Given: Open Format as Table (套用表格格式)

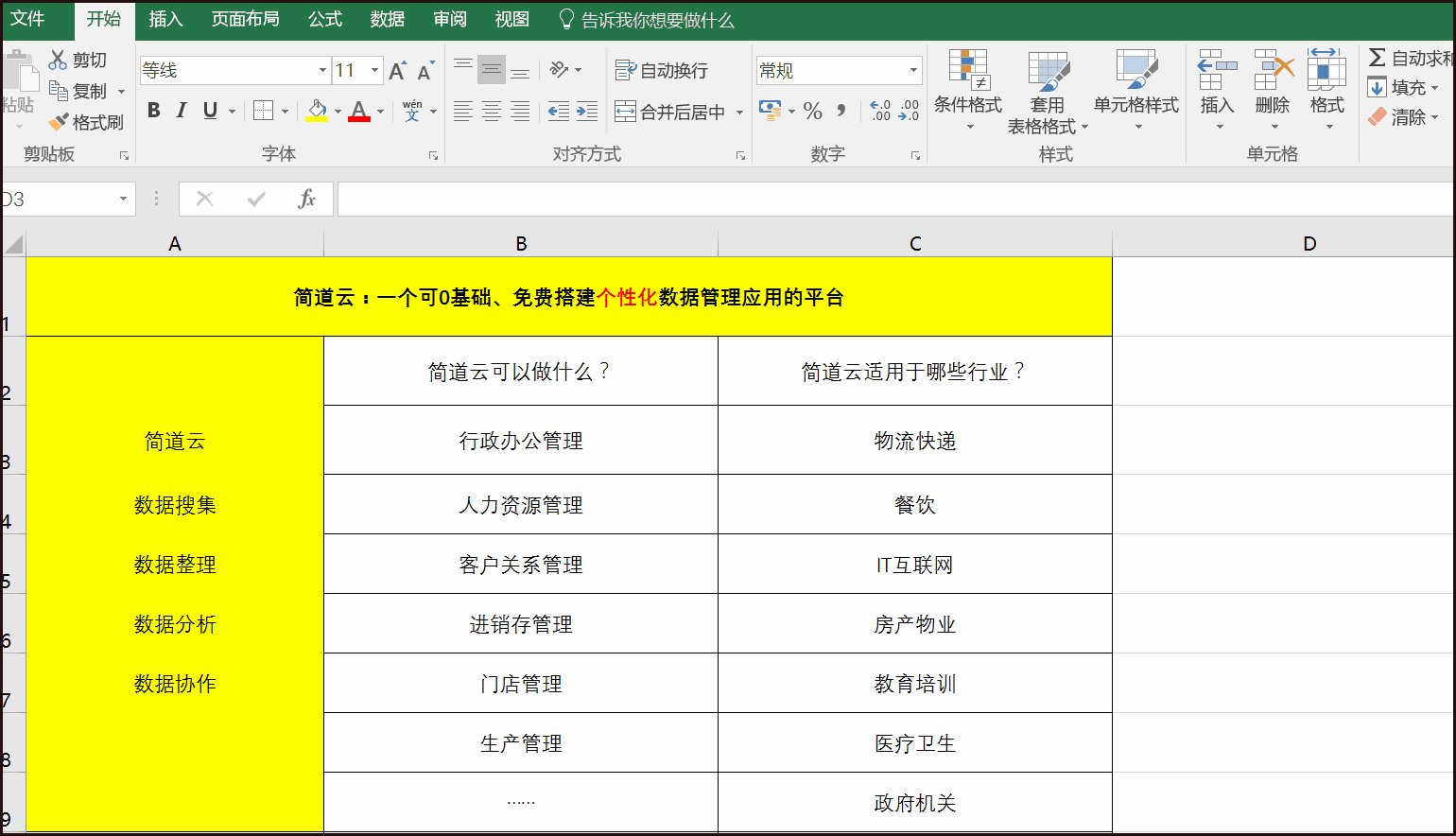Looking at the screenshot, I should (1048, 93).
